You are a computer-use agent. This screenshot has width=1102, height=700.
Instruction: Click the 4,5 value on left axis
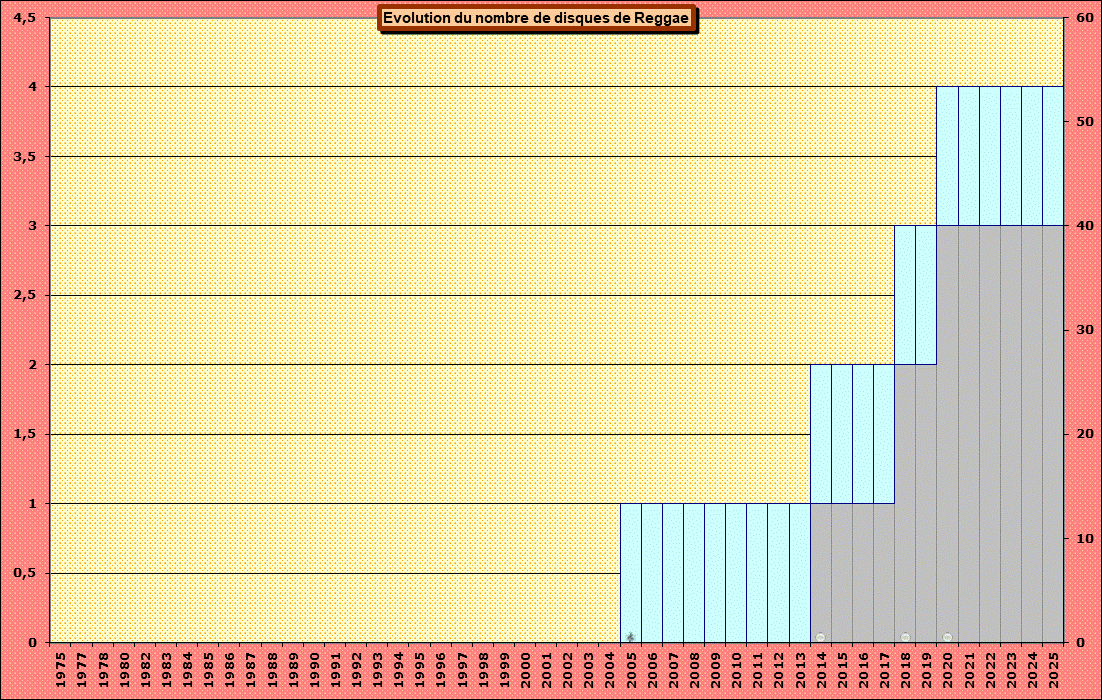click(26, 18)
